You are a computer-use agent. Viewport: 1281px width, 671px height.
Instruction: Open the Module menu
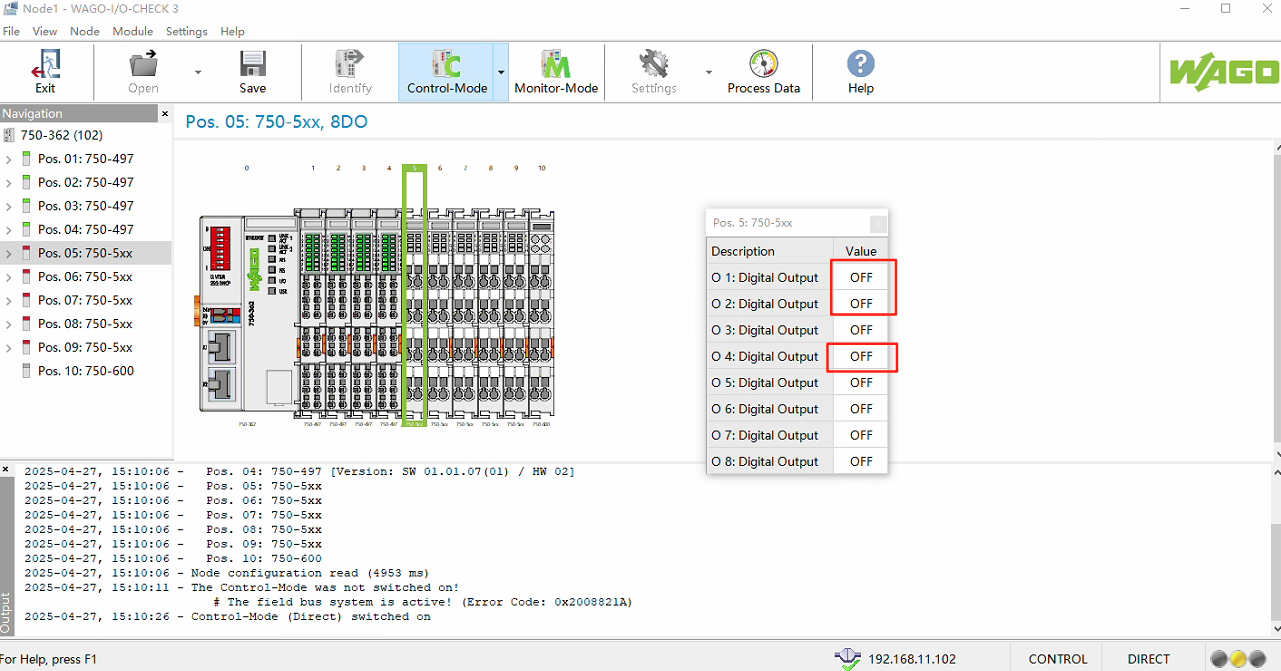[x=133, y=31]
